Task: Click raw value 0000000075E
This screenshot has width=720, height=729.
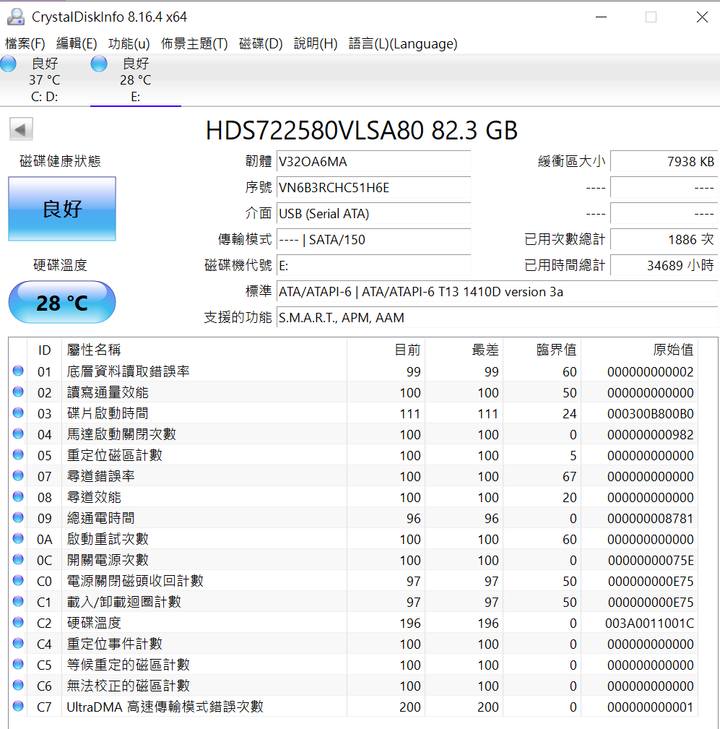Action: tap(650, 560)
